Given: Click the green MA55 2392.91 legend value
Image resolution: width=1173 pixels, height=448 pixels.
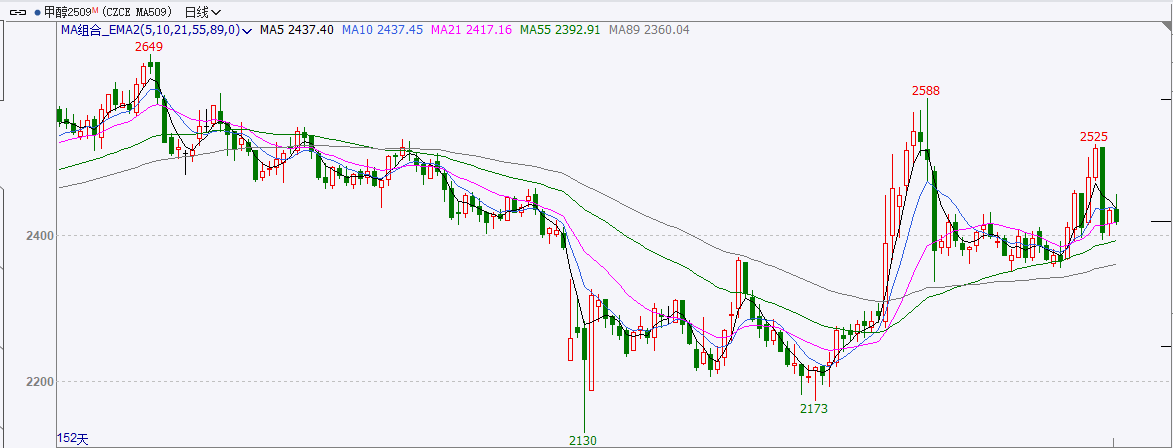Looking at the screenshot, I should tap(560, 30).
